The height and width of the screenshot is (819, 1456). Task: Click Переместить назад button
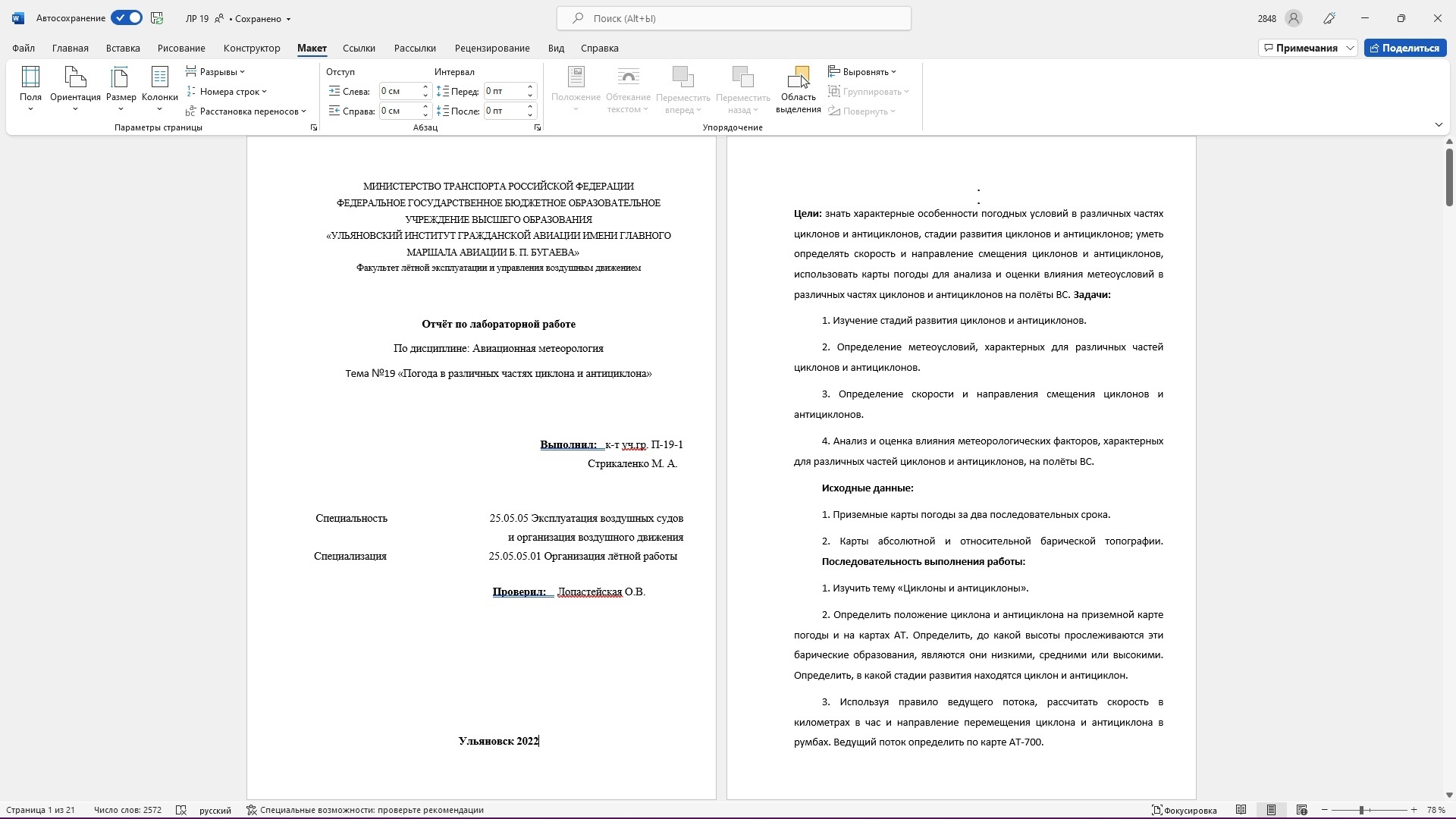(742, 89)
